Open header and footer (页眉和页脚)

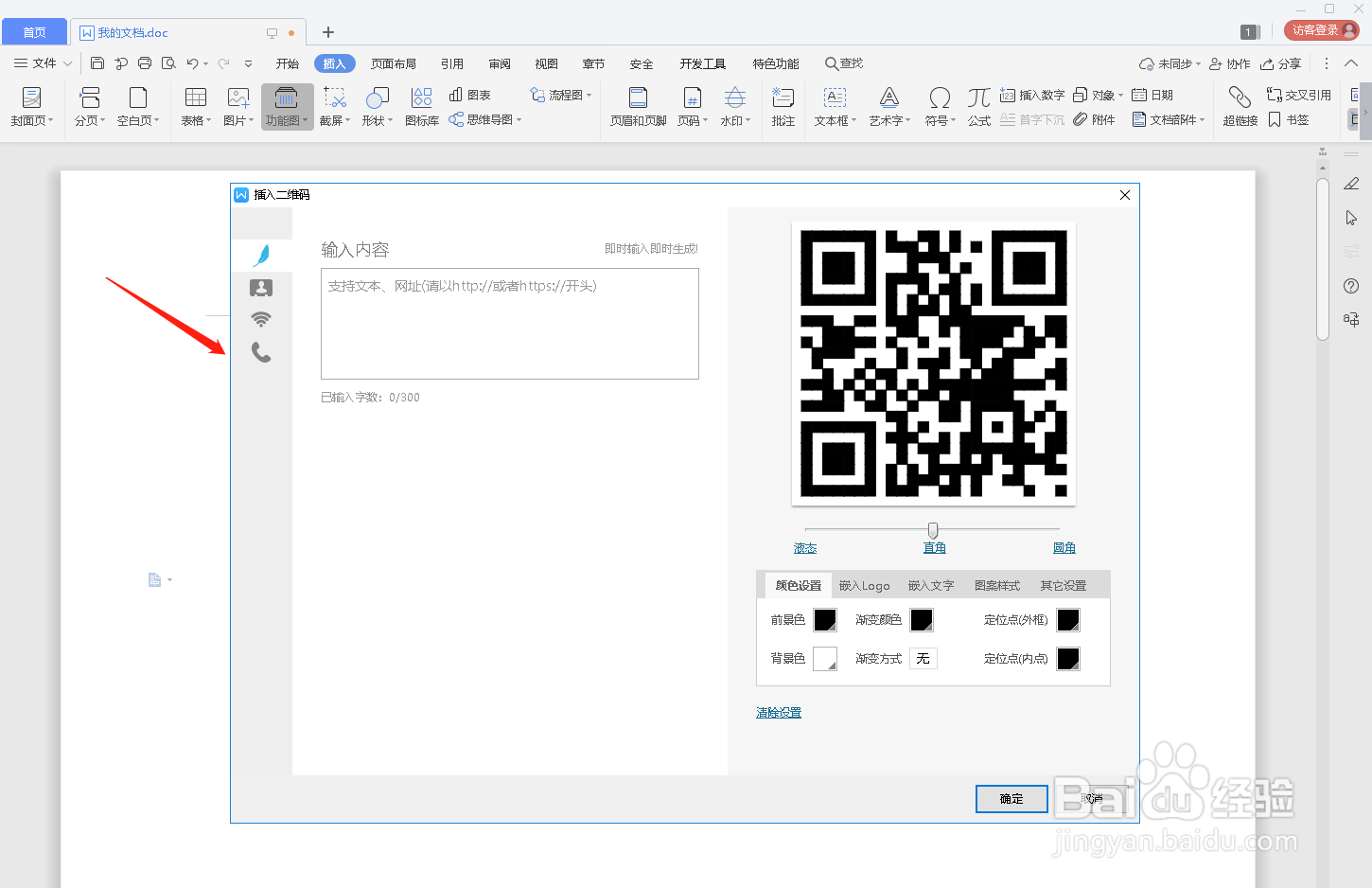639,106
